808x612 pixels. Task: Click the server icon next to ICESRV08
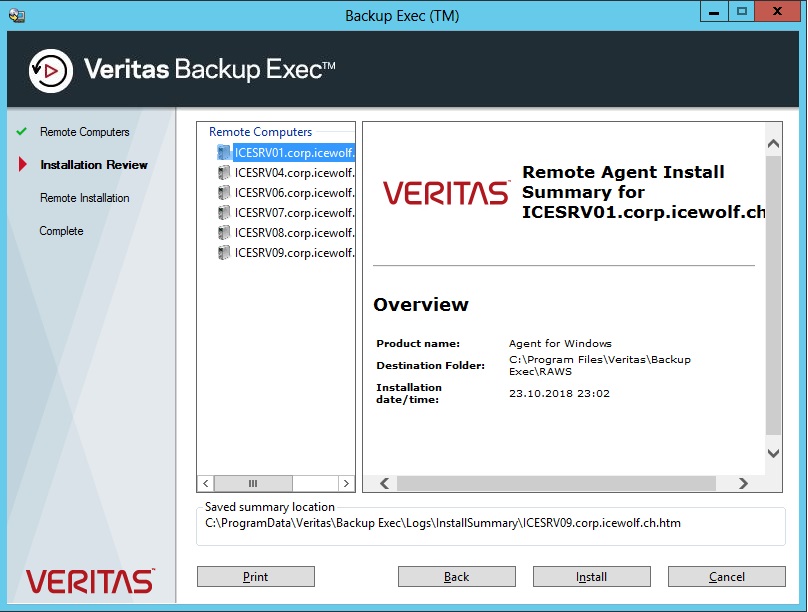click(x=224, y=232)
